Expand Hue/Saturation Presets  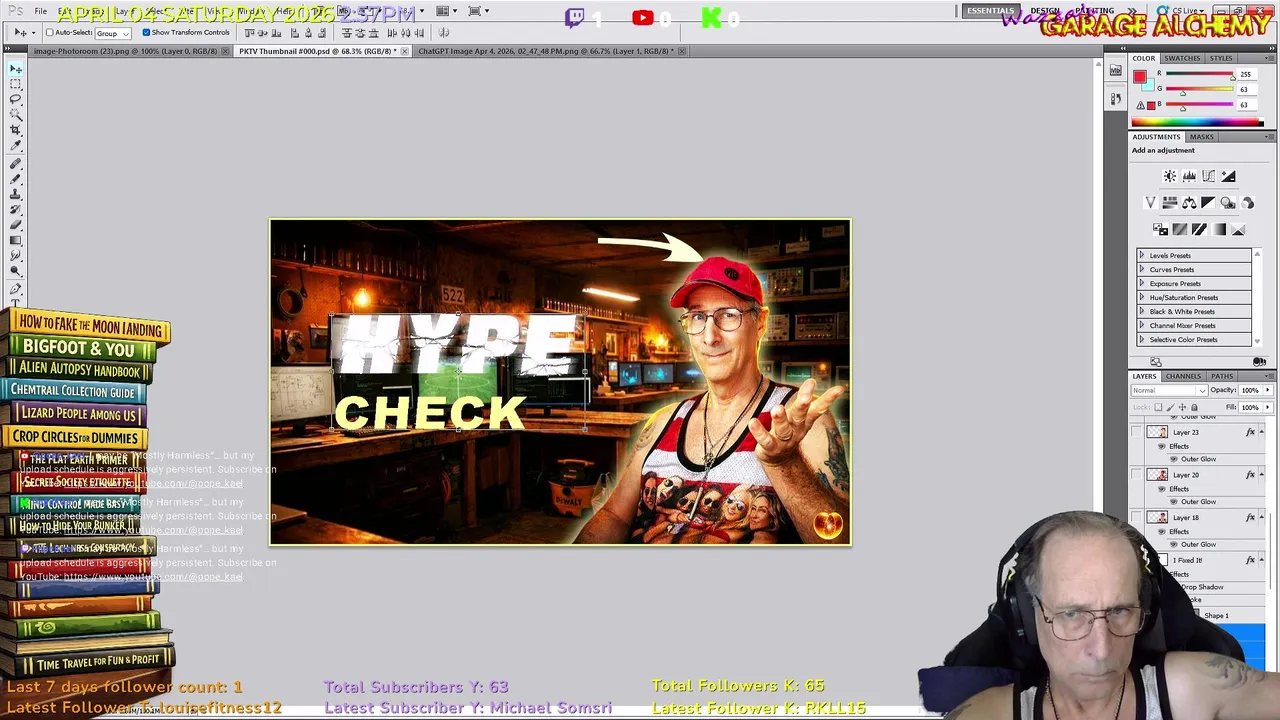pyautogui.click(x=1141, y=297)
